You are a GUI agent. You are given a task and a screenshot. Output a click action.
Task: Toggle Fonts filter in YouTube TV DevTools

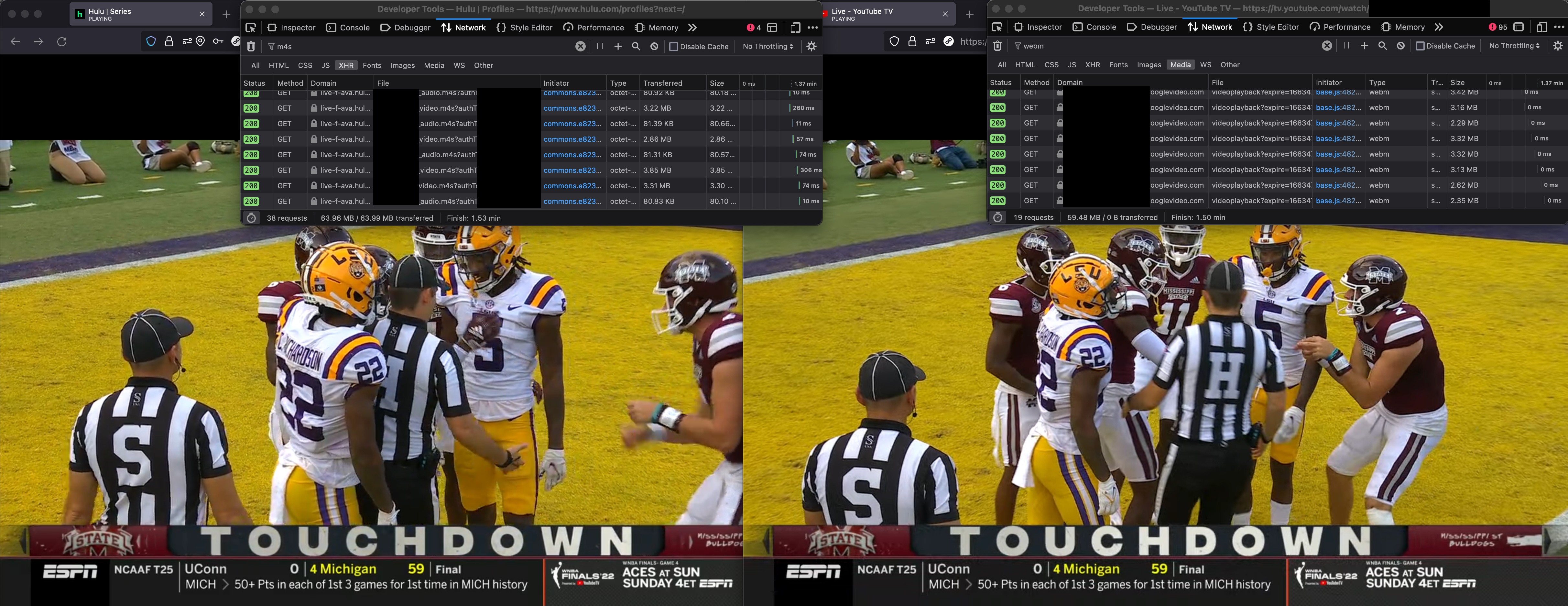[x=1118, y=65]
